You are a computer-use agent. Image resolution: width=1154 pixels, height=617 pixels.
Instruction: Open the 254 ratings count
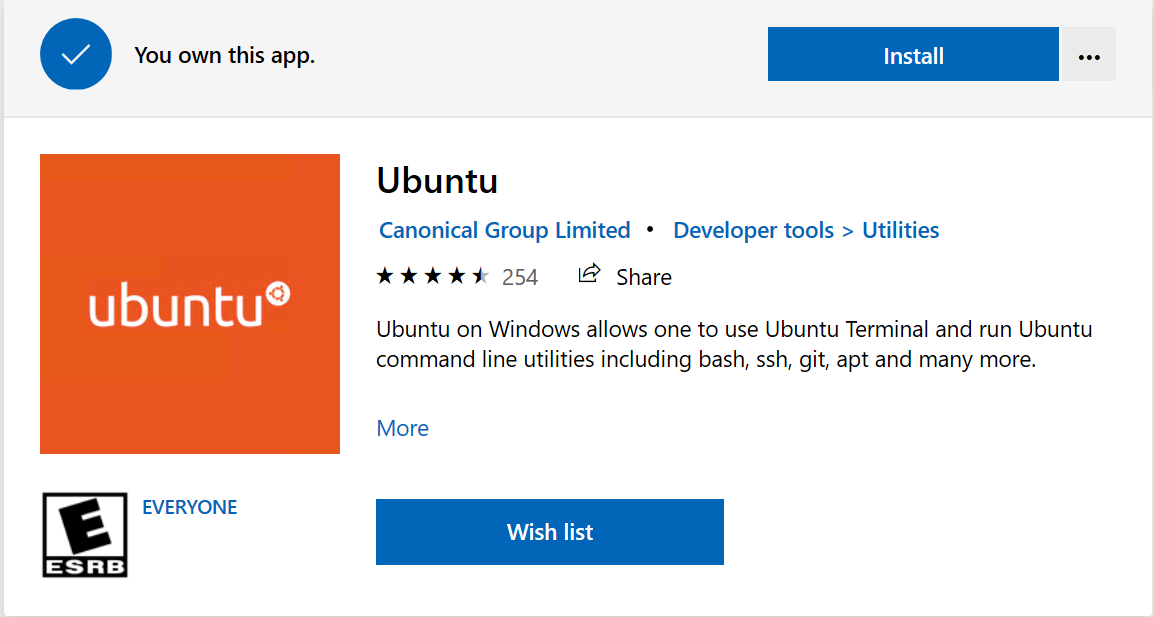tap(520, 277)
